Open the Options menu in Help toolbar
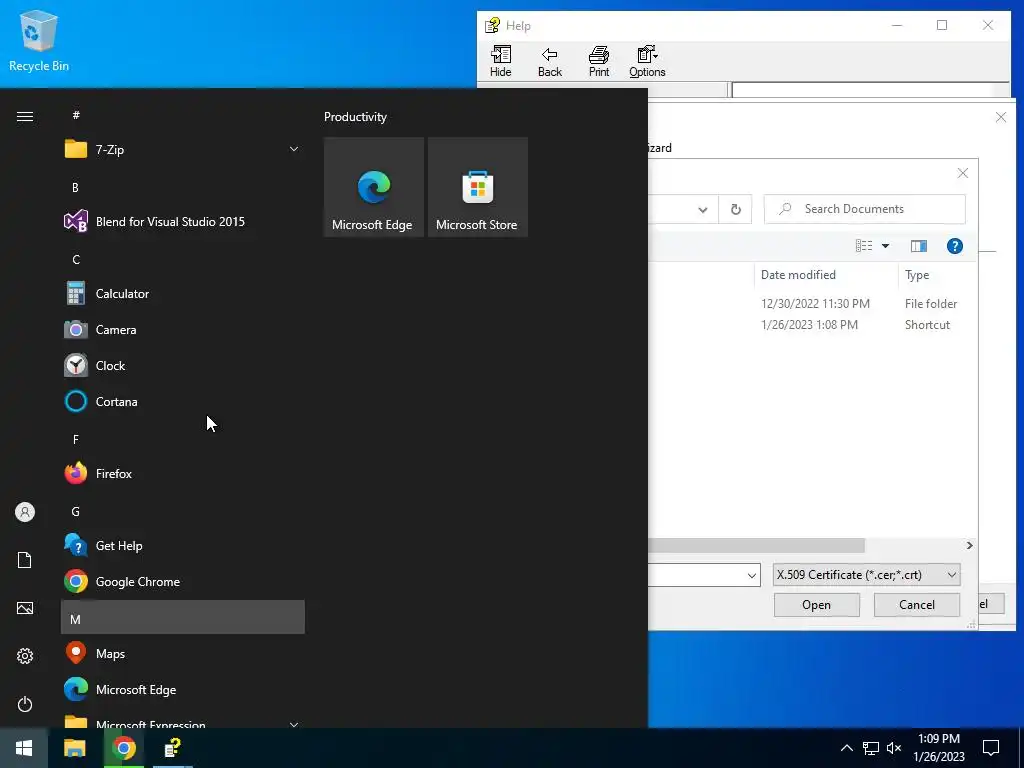This screenshot has height=768, width=1024. pos(647,61)
